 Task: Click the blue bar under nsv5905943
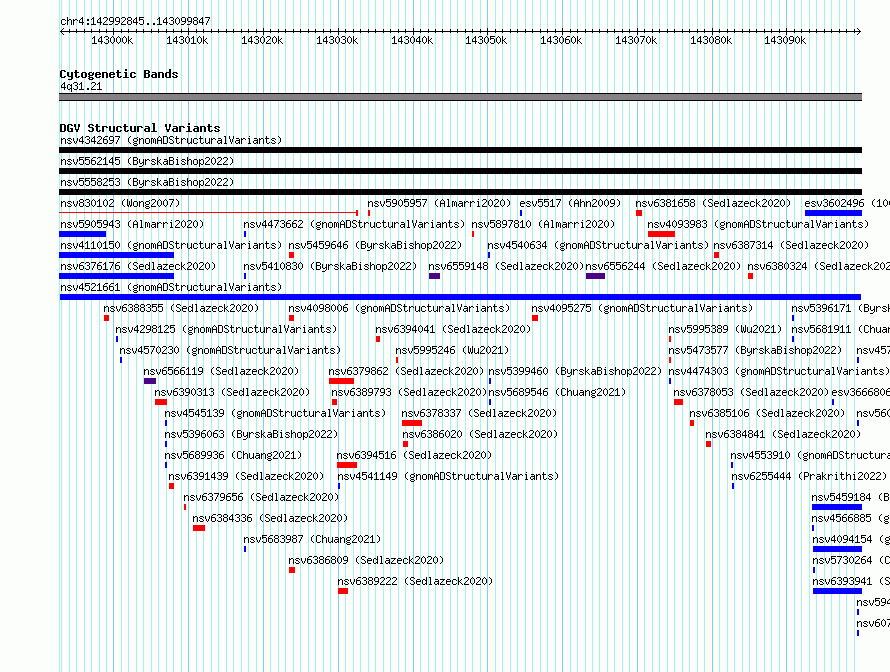point(82,234)
